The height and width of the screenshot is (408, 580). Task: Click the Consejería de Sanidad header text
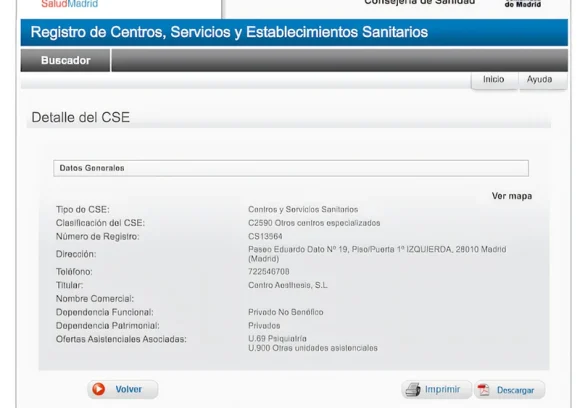coord(419,3)
